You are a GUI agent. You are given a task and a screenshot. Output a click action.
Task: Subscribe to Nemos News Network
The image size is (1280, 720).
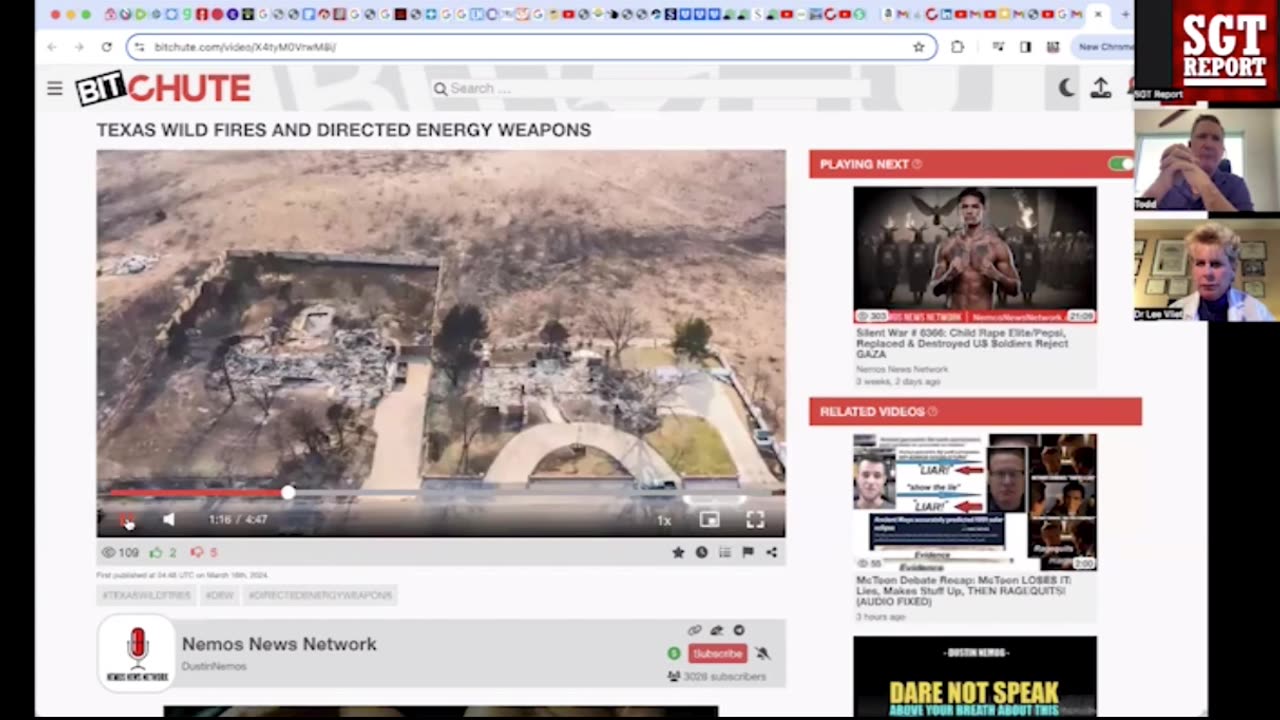pos(717,653)
